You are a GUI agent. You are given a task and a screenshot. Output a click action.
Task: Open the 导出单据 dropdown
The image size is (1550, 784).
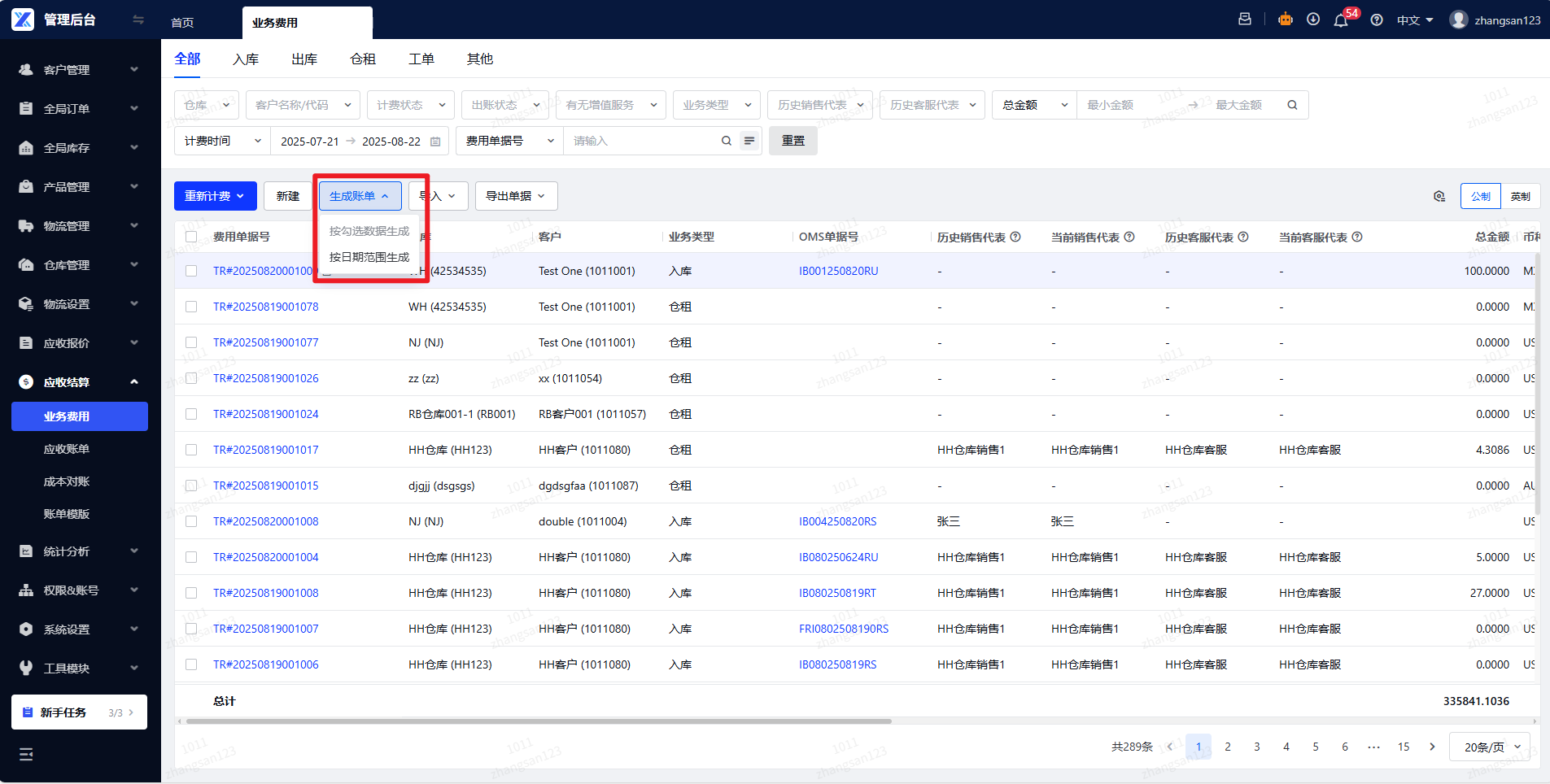[x=516, y=196]
